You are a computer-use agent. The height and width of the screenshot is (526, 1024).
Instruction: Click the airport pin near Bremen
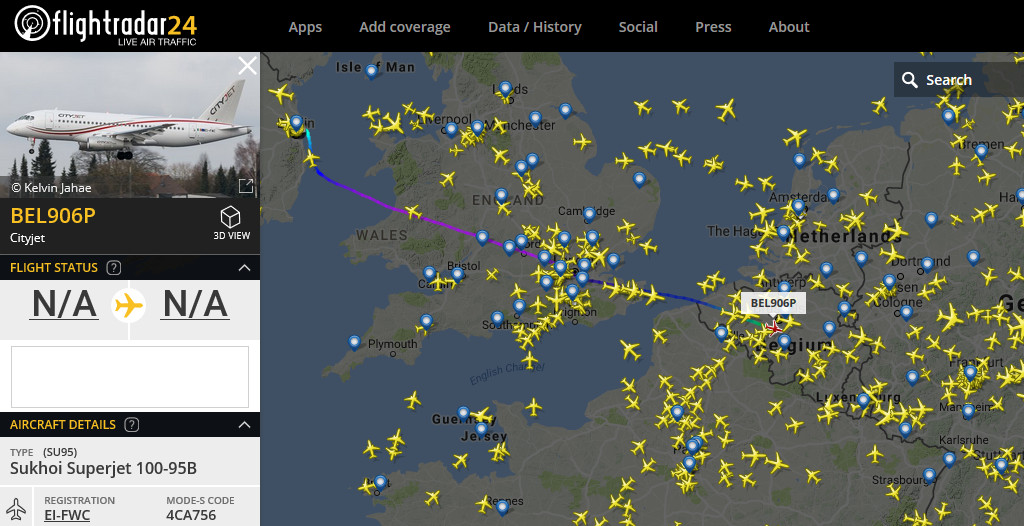[x=981, y=152]
